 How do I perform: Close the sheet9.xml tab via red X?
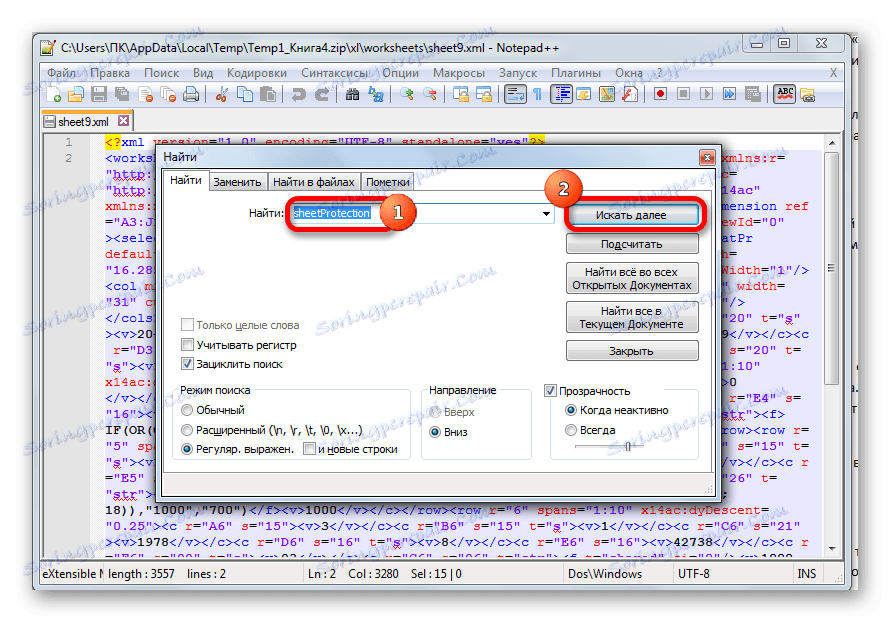(123, 121)
